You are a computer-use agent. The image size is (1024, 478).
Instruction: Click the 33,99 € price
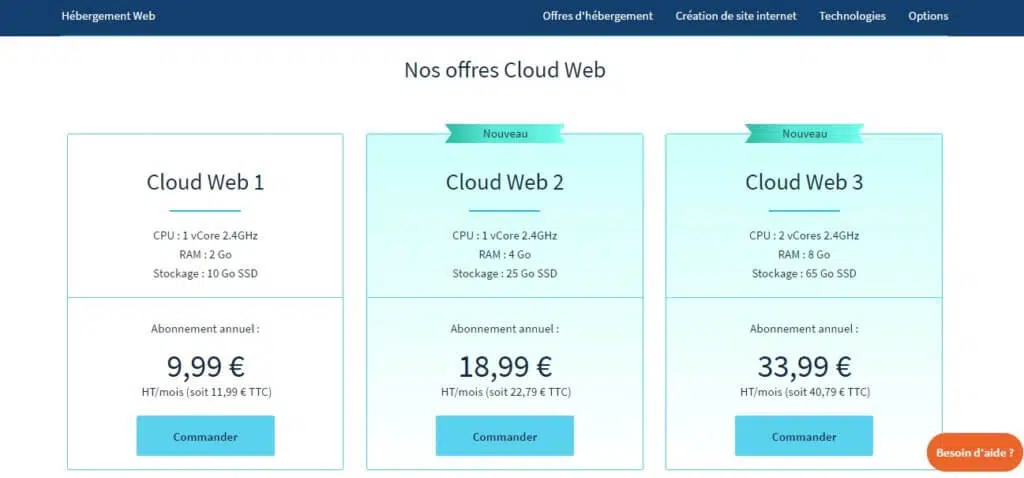pyautogui.click(x=803, y=366)
